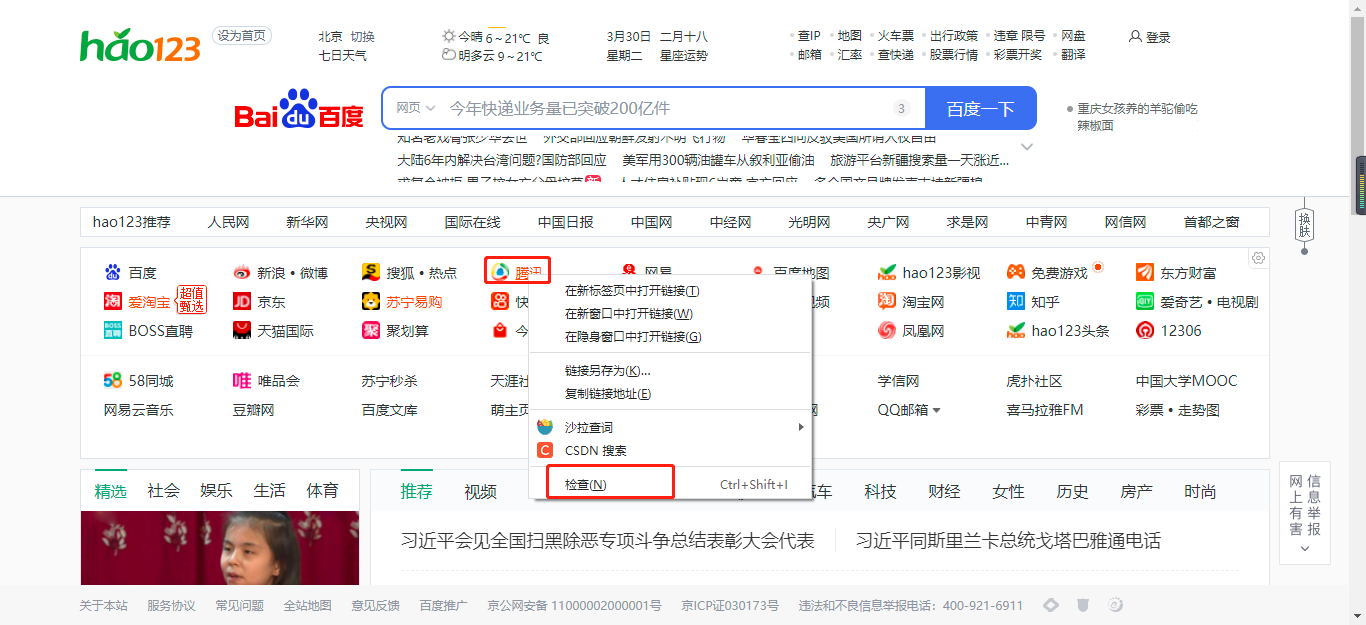1366x625 pixels.
Task: Expand the 网上有害信息举报 panel chevron
Action: pyautogui.click(x=1304, y=548)
